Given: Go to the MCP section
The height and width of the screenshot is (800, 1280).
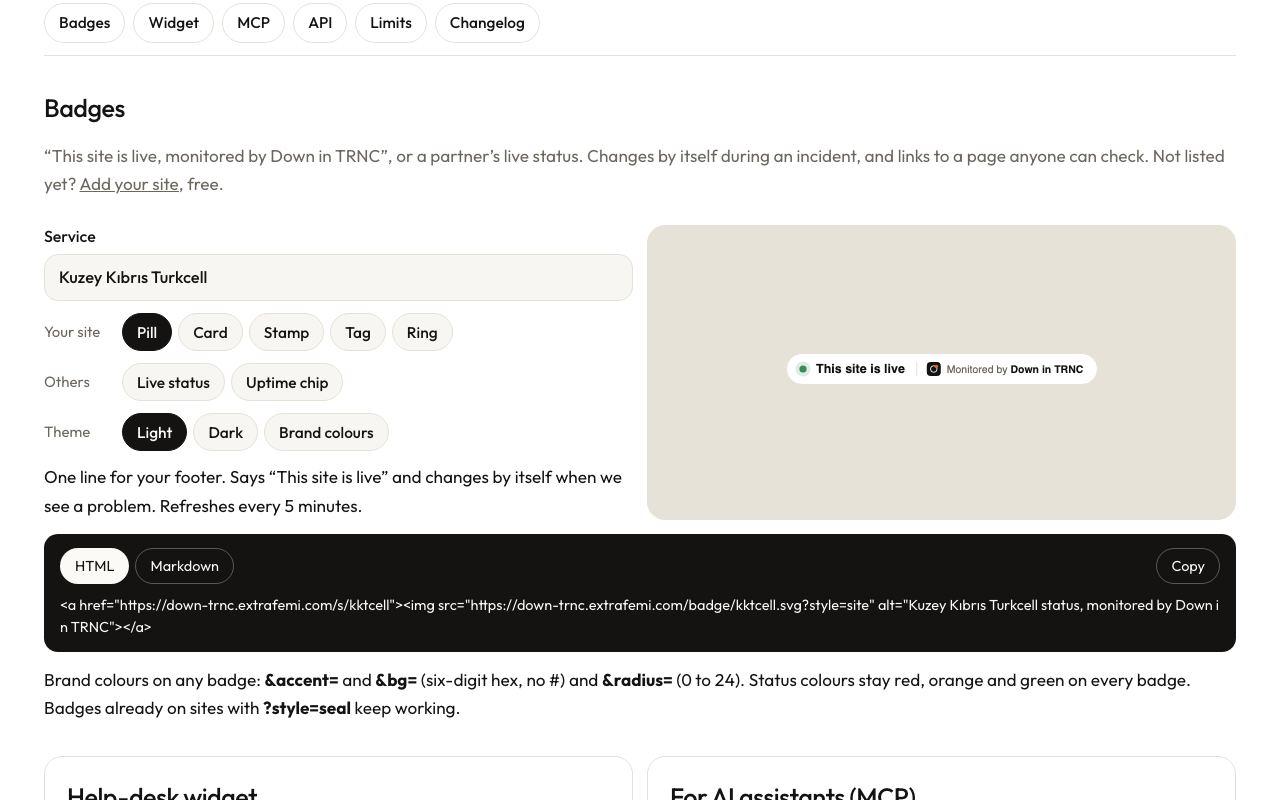Looking at the screenshot, I should pos(253,23).
